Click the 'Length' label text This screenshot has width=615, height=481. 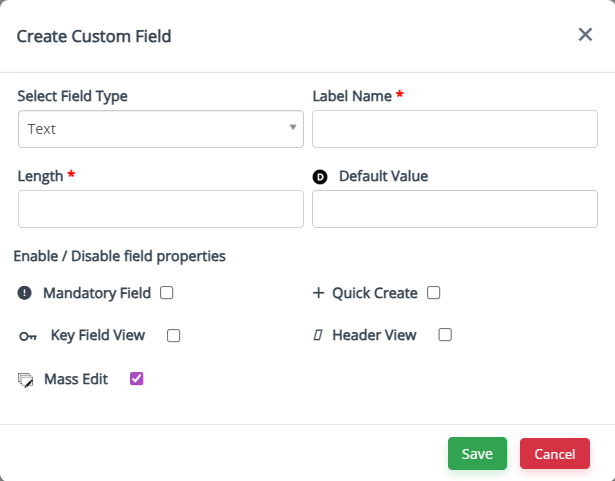coord(40,177)
